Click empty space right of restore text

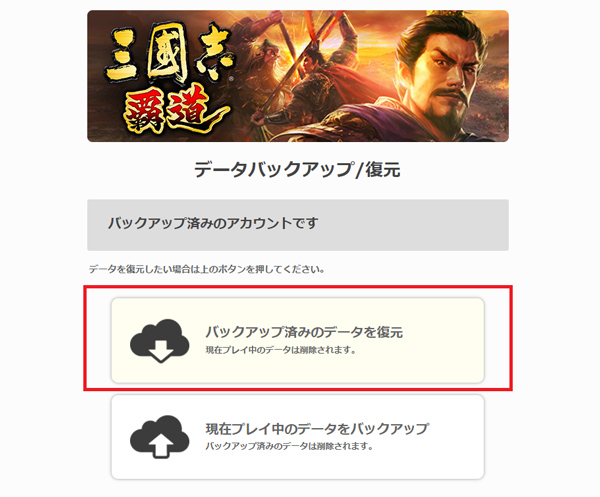coord(444,340)
